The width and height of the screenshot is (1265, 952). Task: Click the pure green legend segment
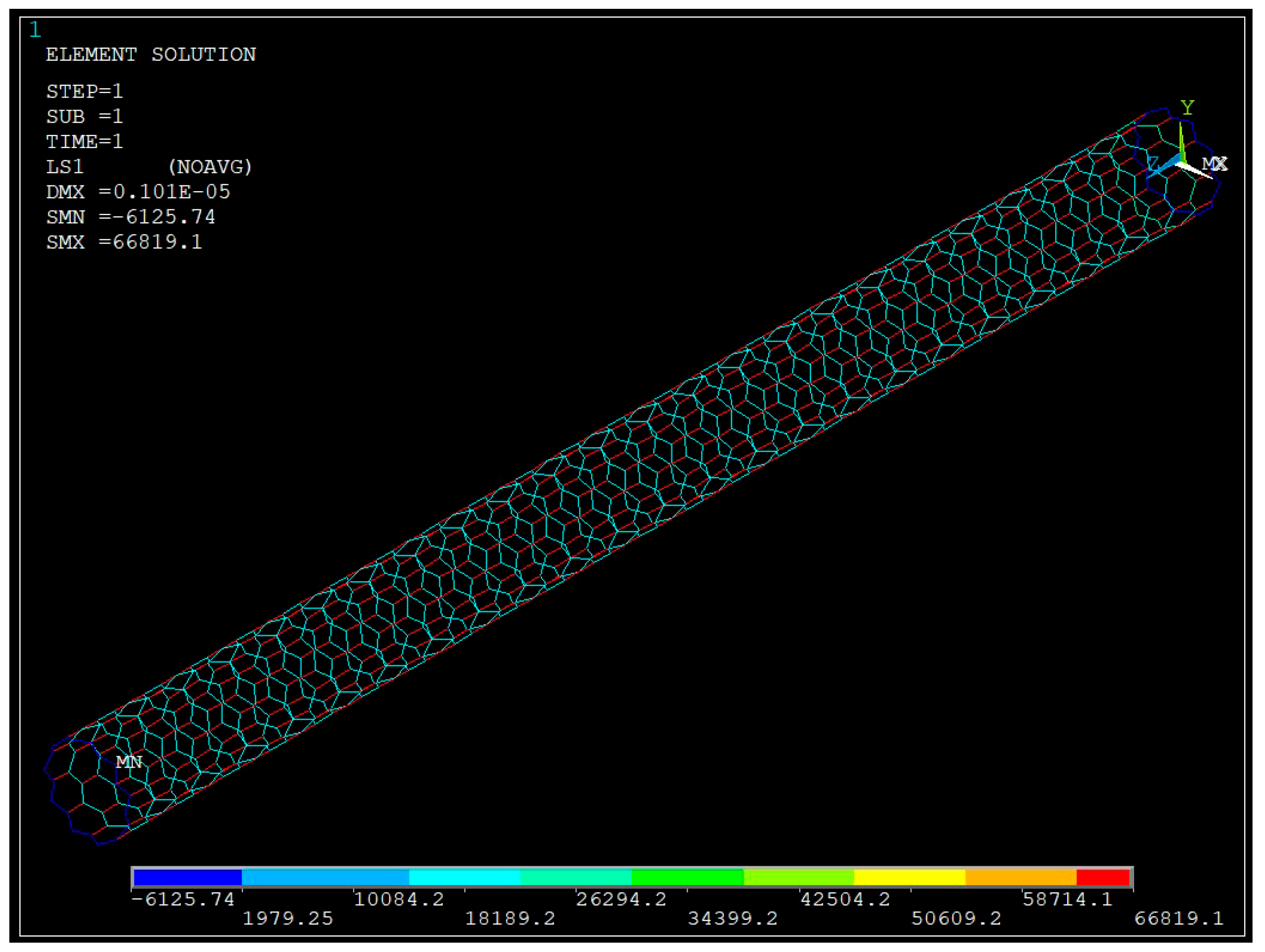coord(687,877)
